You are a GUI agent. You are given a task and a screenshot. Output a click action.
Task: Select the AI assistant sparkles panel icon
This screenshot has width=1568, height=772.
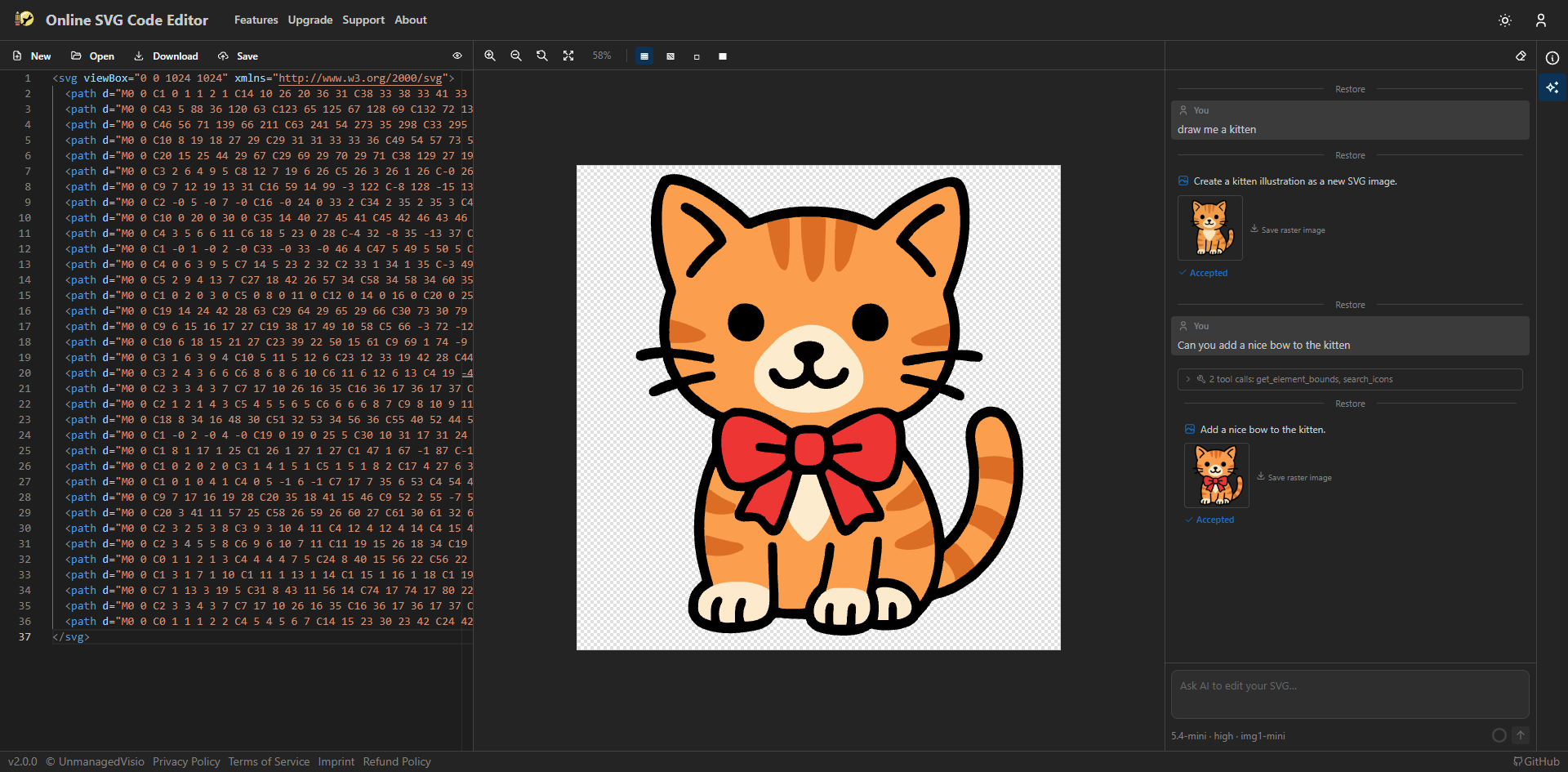(1553, 87)
